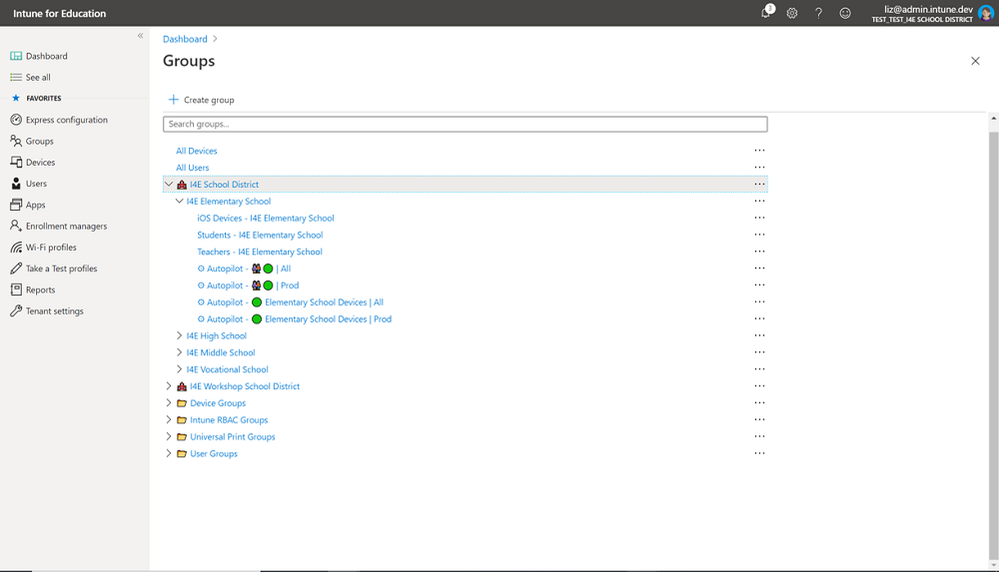Image resolution: width=999 pixels, height=572 pixels.
Task: Go to Dashboard in the sidebar
Action: (x=47, y=56)
